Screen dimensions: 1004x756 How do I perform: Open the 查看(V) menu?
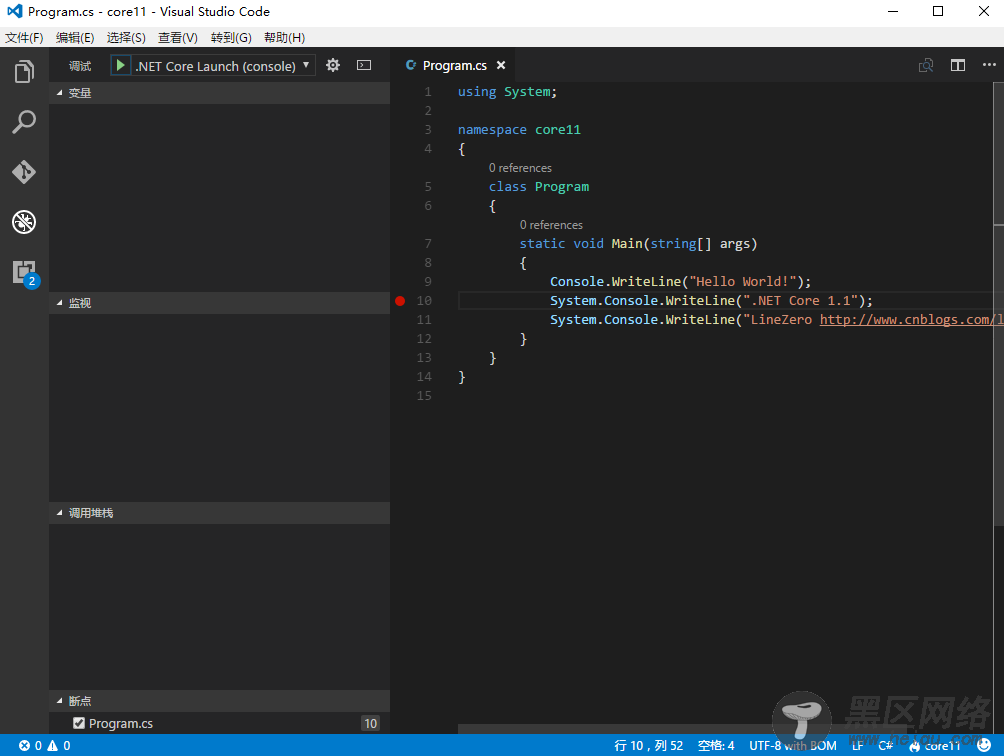tap(177, 38)
